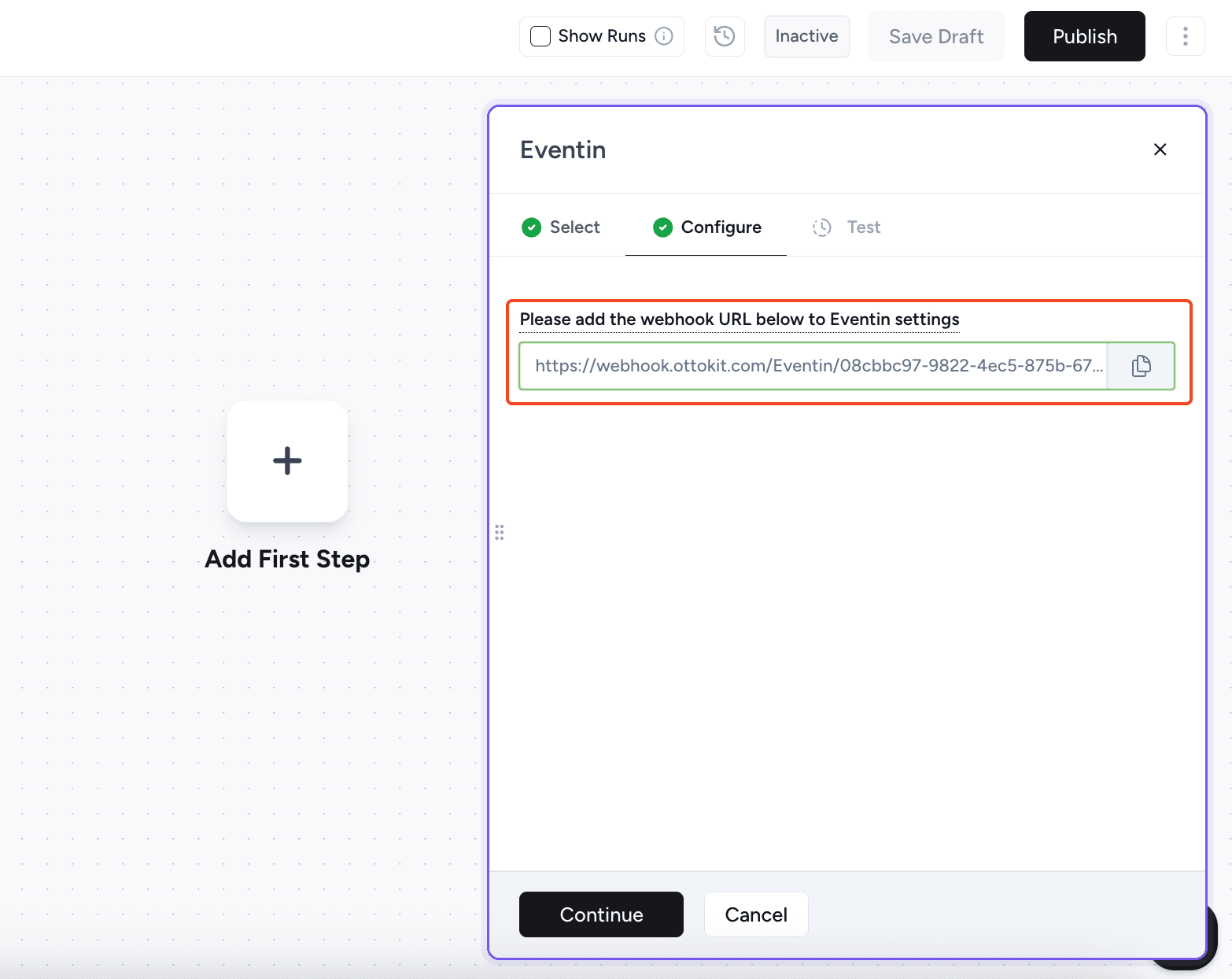Click the Add First Step label
The height and width of the screenshot is (979, 1232).
[x=287, y=560]
